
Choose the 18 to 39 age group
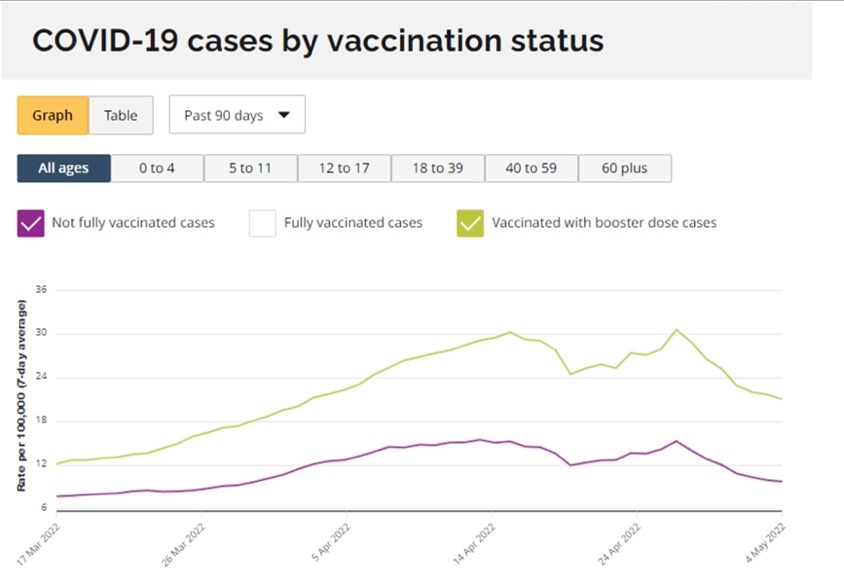tap(438, 168)
